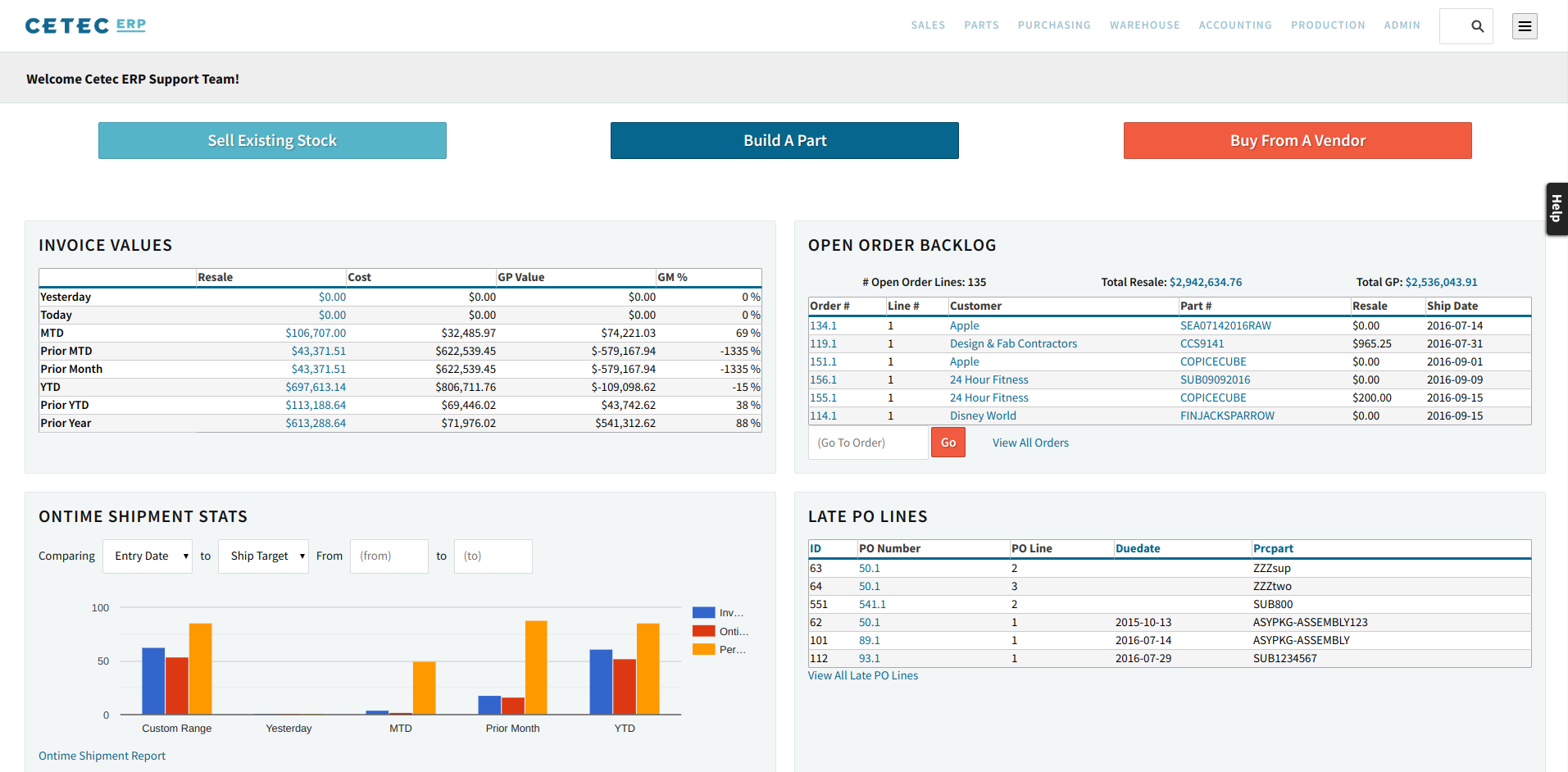Sort Late PO Lines by Prcpart

pos(1273,548)
